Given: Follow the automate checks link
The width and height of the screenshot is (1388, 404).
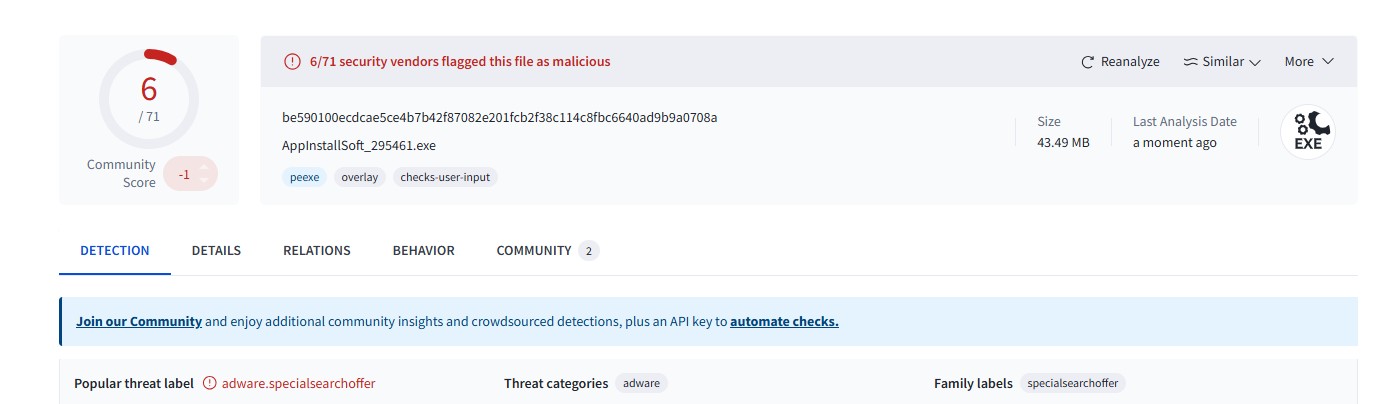Looking at the screenshot, I should coord(784,322).
